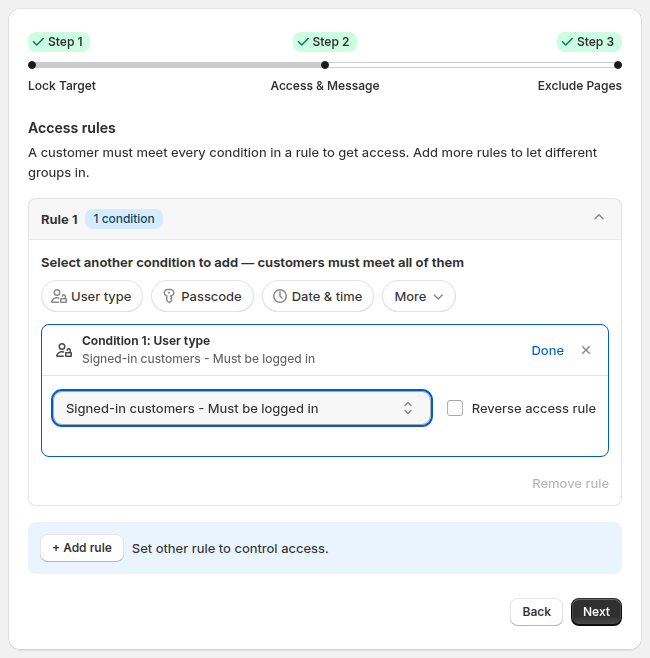Select the Step 3 badge
The height and width of the screenshot is (658, 650).
pos(589,42)
